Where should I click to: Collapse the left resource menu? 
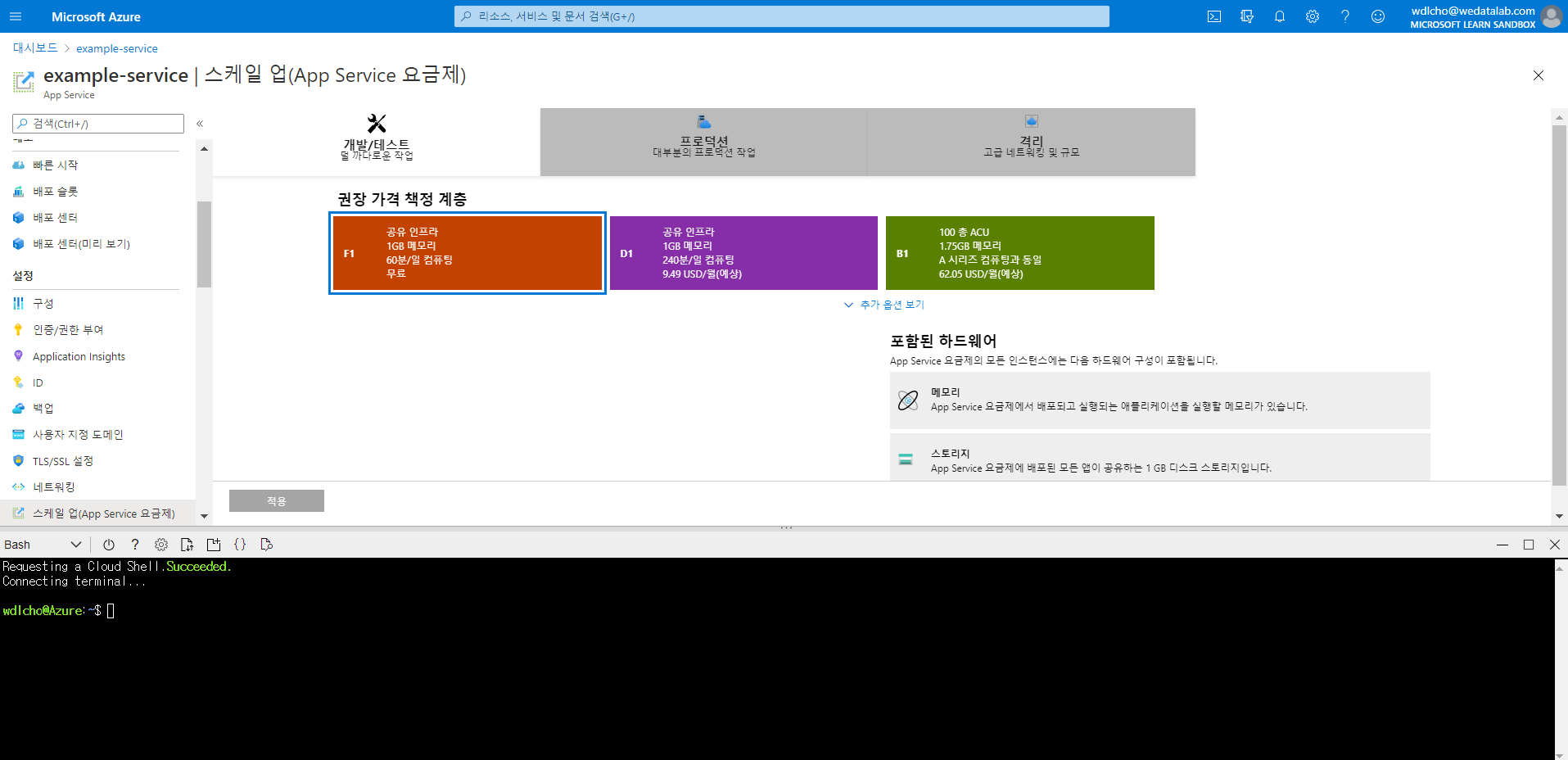point(200,124)
